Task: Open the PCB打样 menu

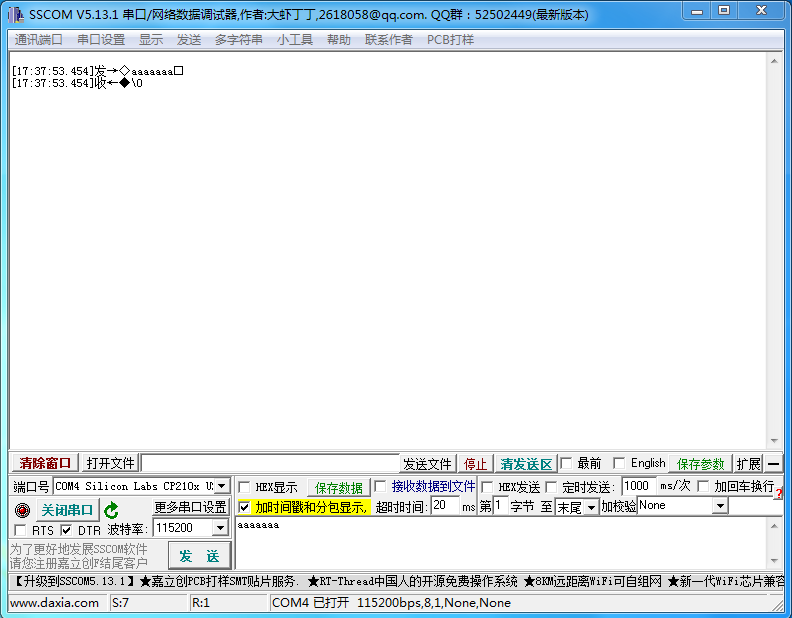Action: (x=451, y=40)
